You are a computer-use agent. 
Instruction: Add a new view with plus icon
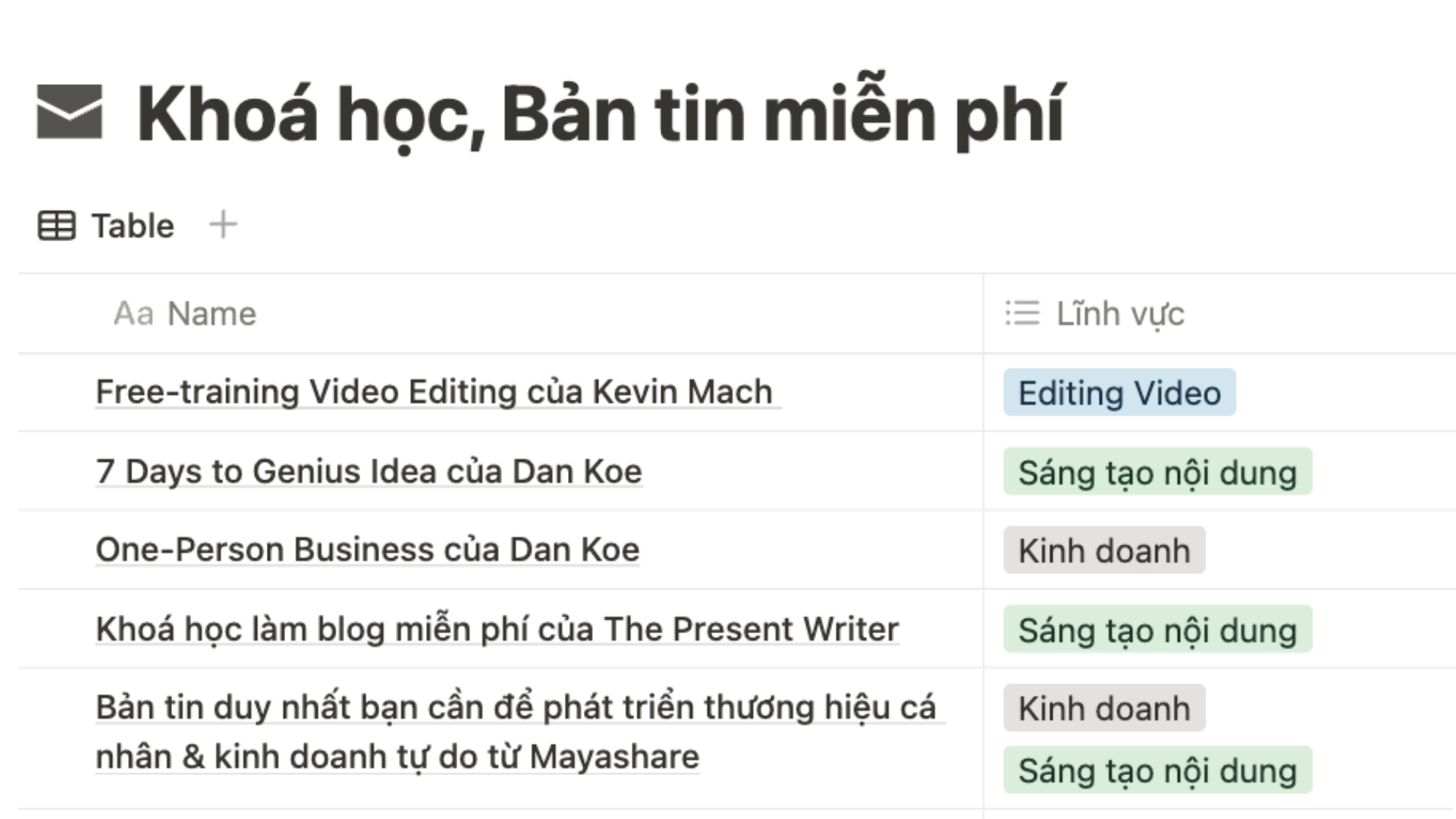[x=223, y=224]
